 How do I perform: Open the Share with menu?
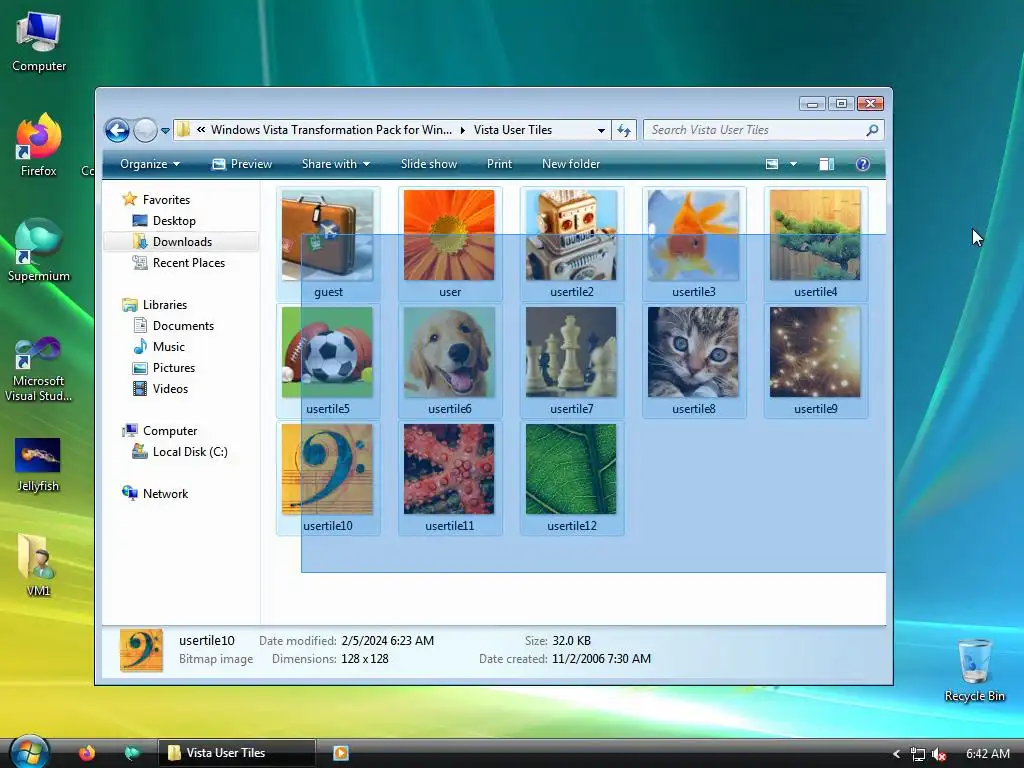coord(336,164)
